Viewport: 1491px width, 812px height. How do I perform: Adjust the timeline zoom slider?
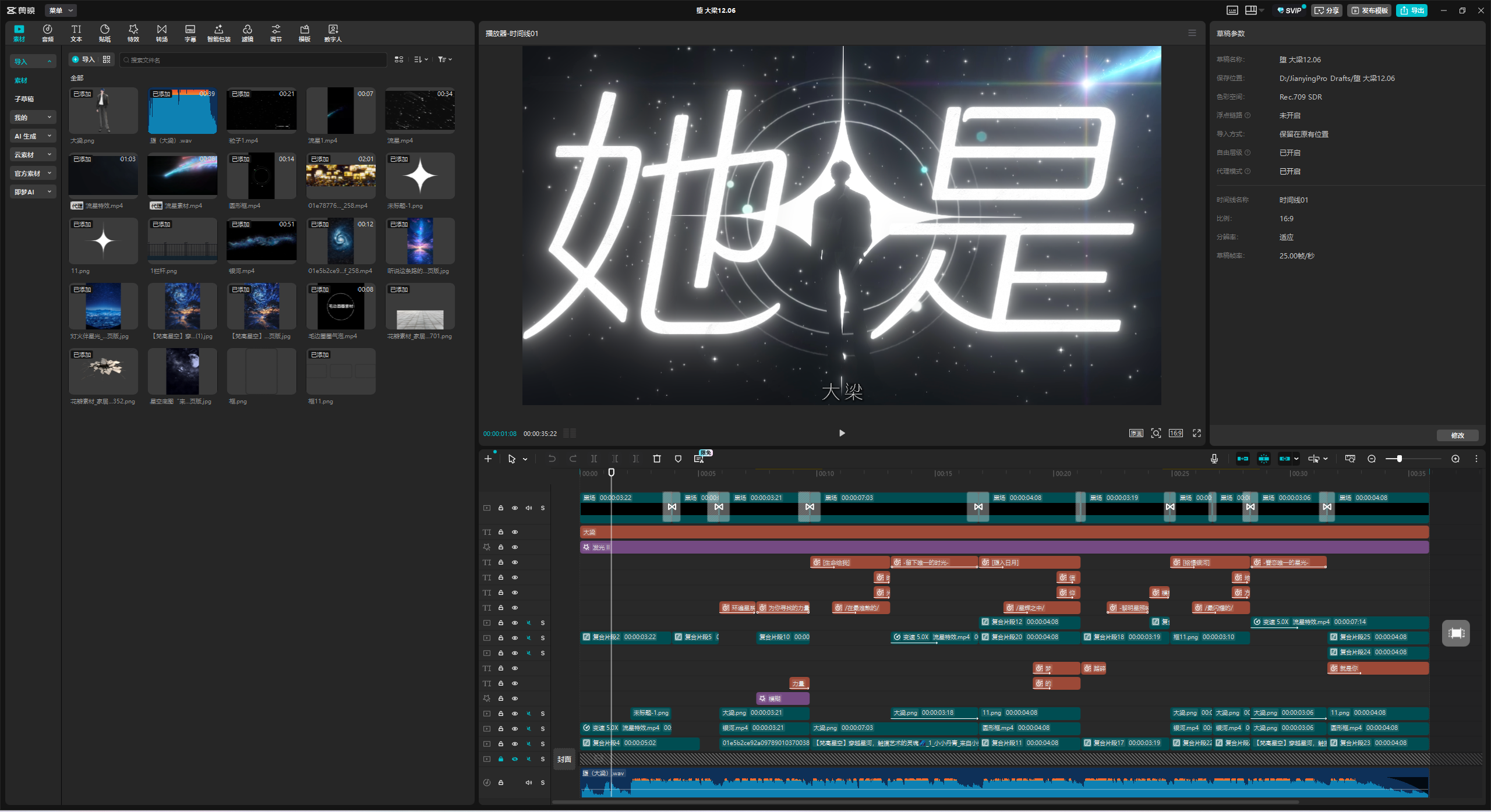1399,459
